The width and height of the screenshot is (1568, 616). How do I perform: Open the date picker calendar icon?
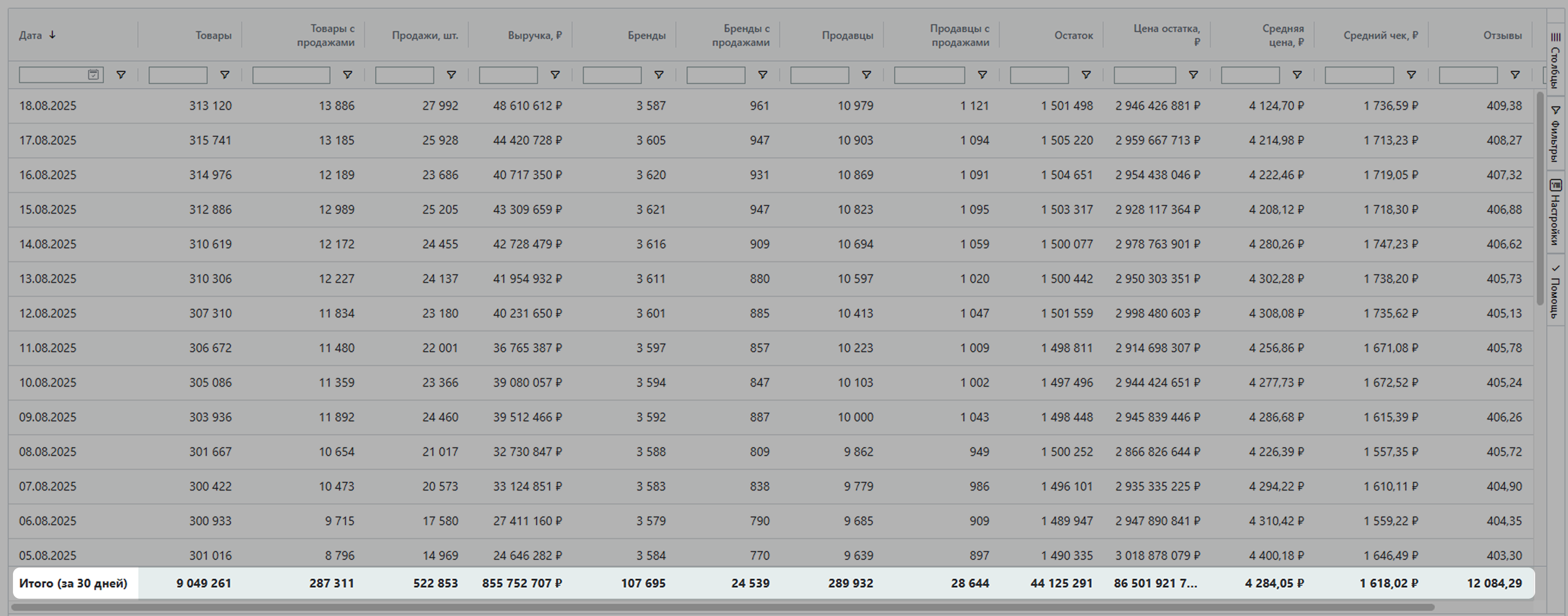[93, 75]
